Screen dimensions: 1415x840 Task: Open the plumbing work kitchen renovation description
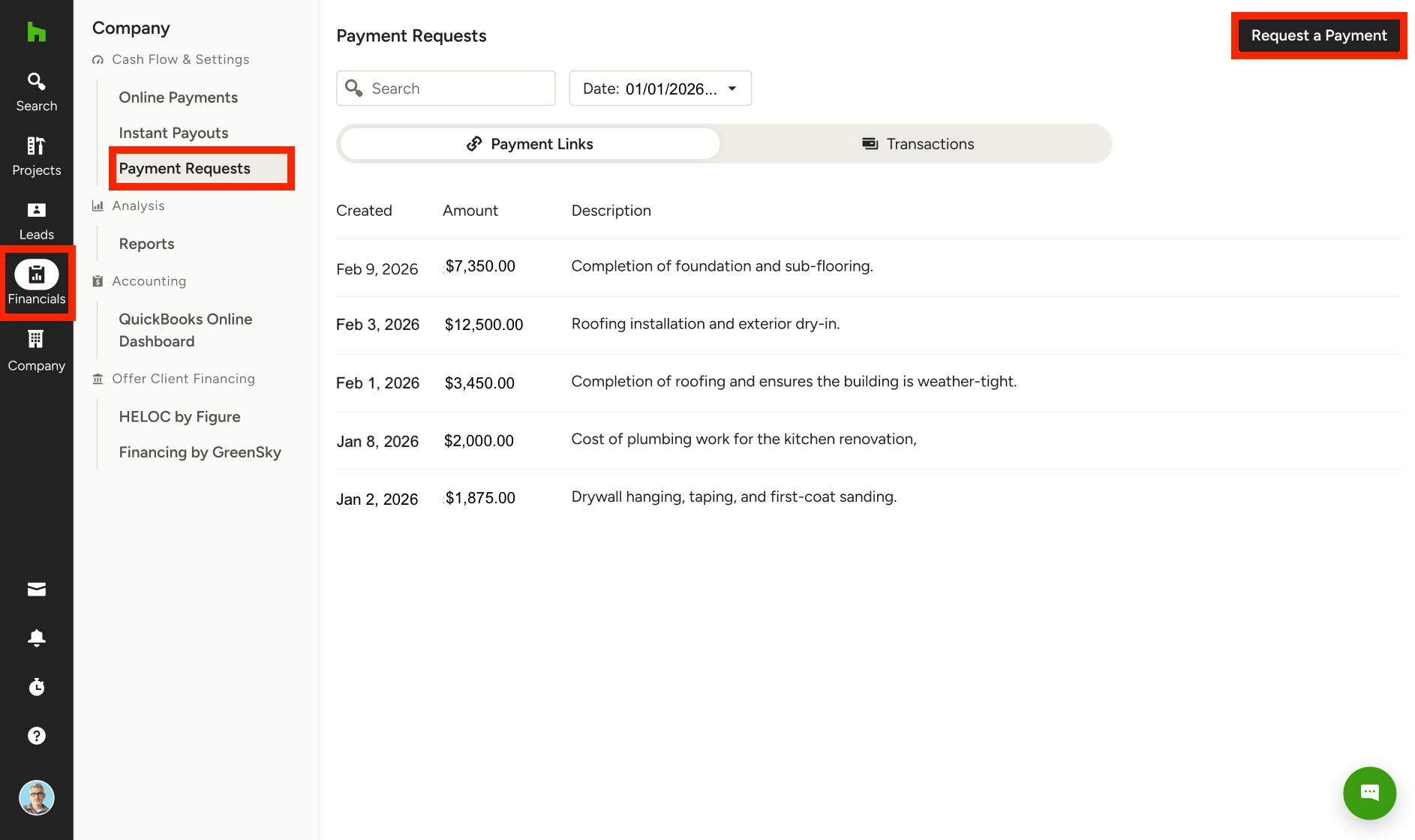coord(744,439)
